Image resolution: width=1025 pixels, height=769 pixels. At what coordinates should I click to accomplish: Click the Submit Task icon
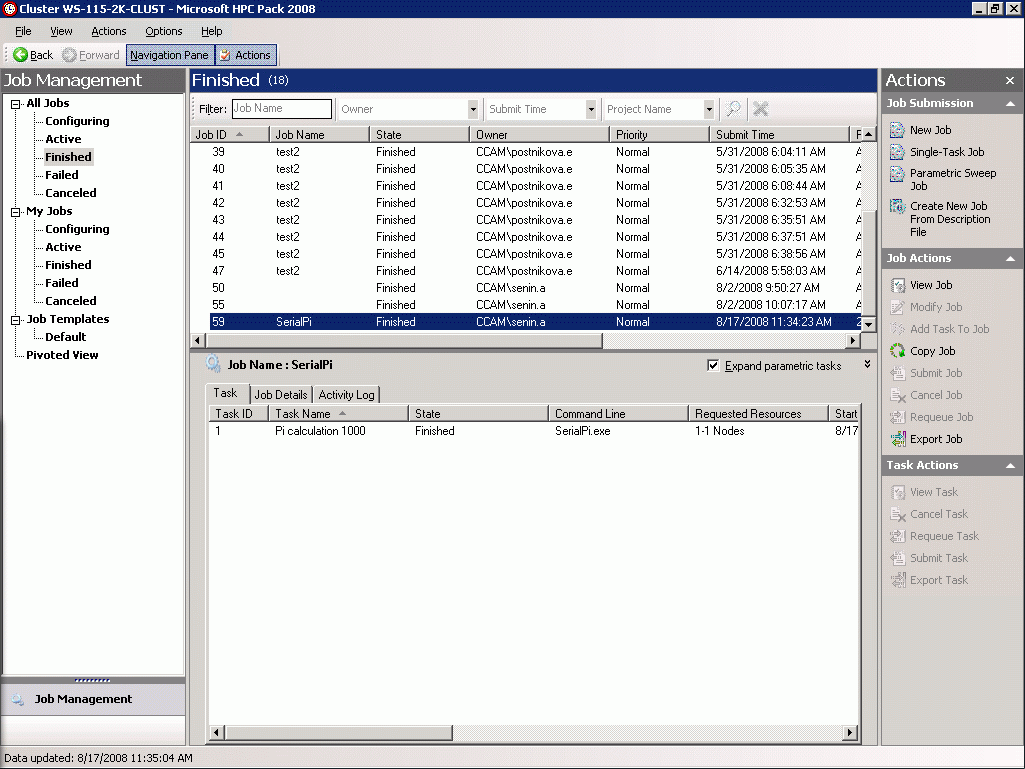pyautogui.click(x=898, y=558)
